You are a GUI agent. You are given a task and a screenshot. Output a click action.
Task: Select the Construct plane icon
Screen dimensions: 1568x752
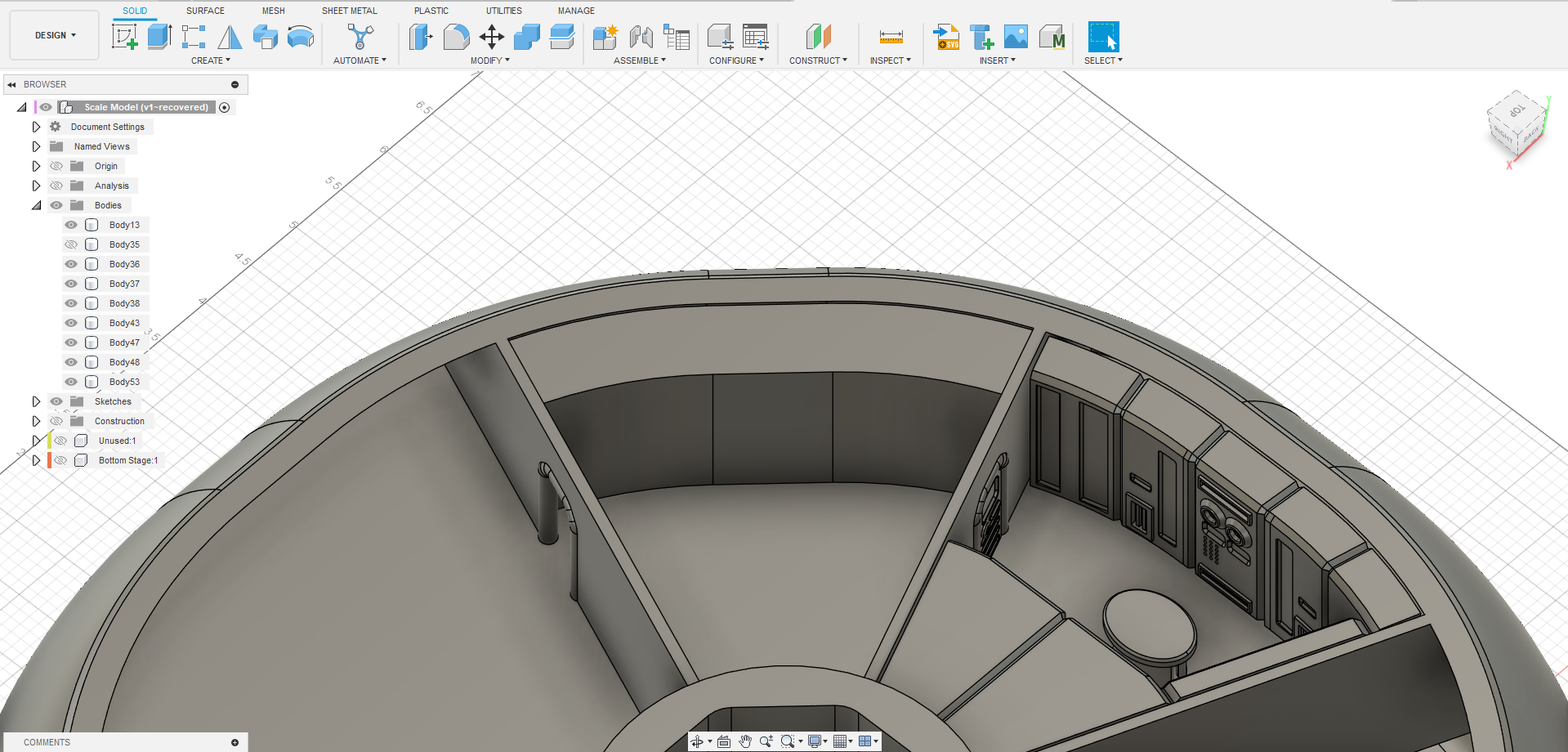(x=818, y=36)
